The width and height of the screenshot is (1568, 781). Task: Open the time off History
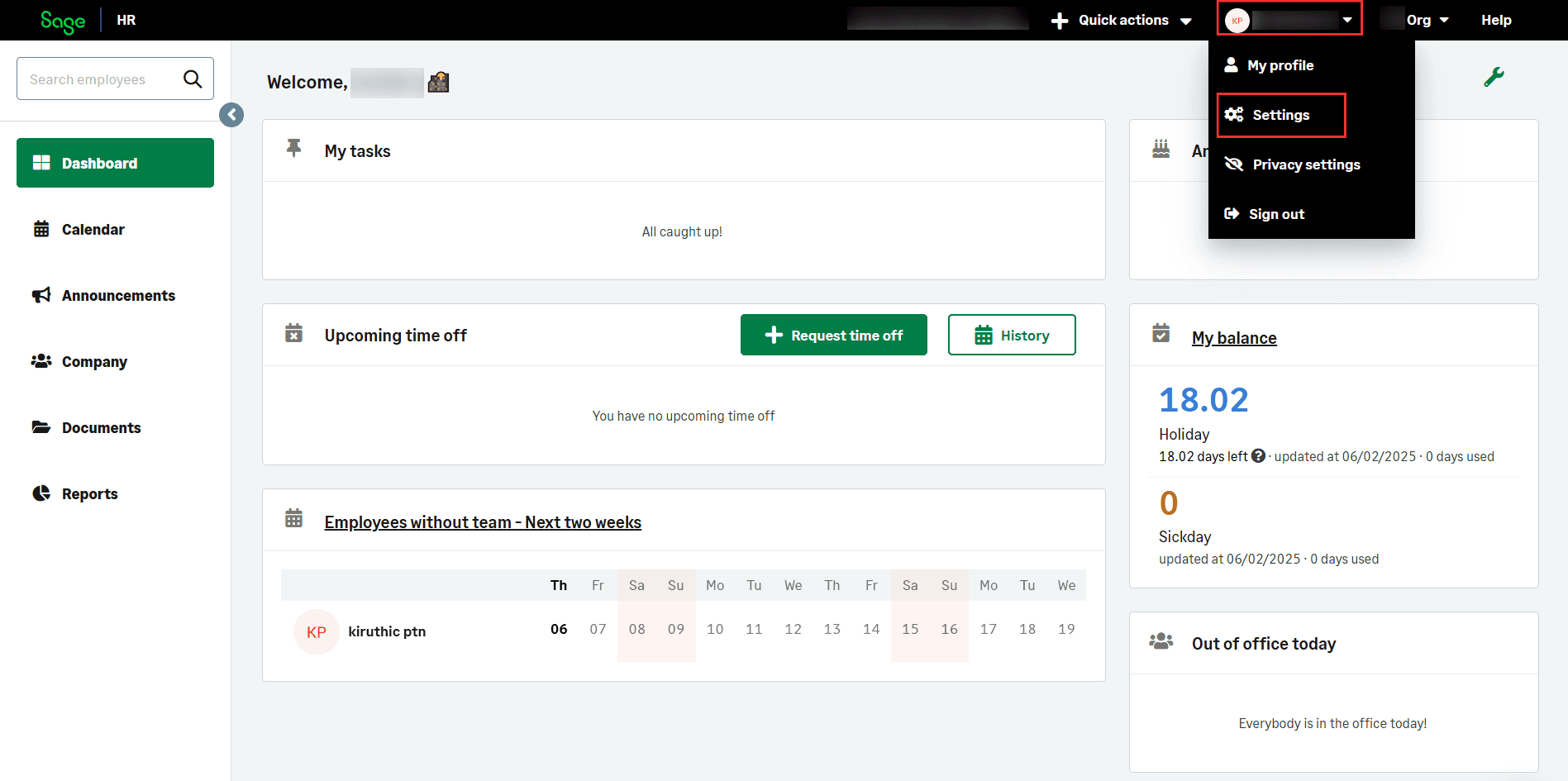(1012, 335)
